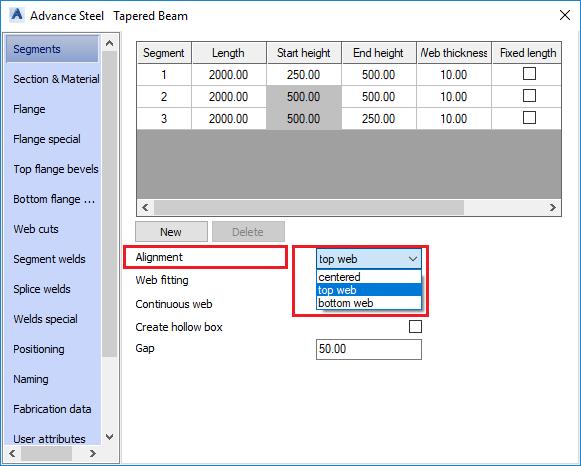
Task: Tick the Create hollow box checkbox
Action: click(x=415, y=326)
